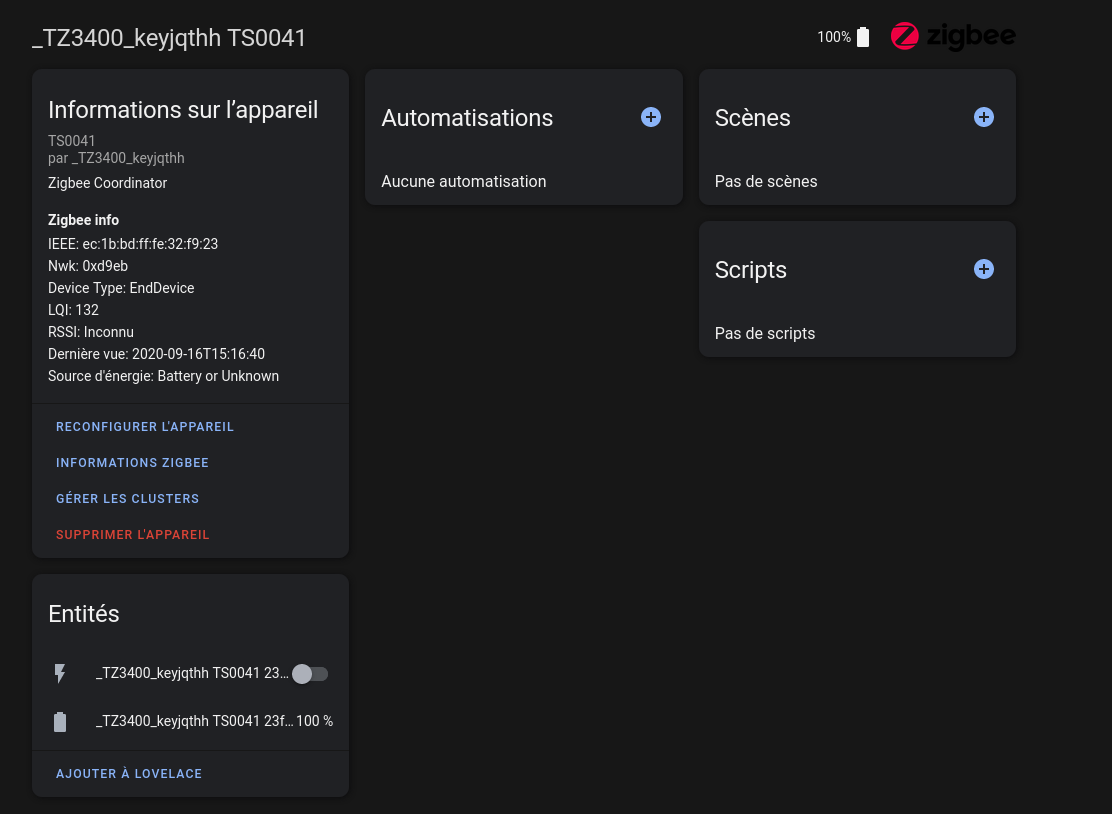Click SUPPRIMER L'APPAREIL

tap(132, 534)
